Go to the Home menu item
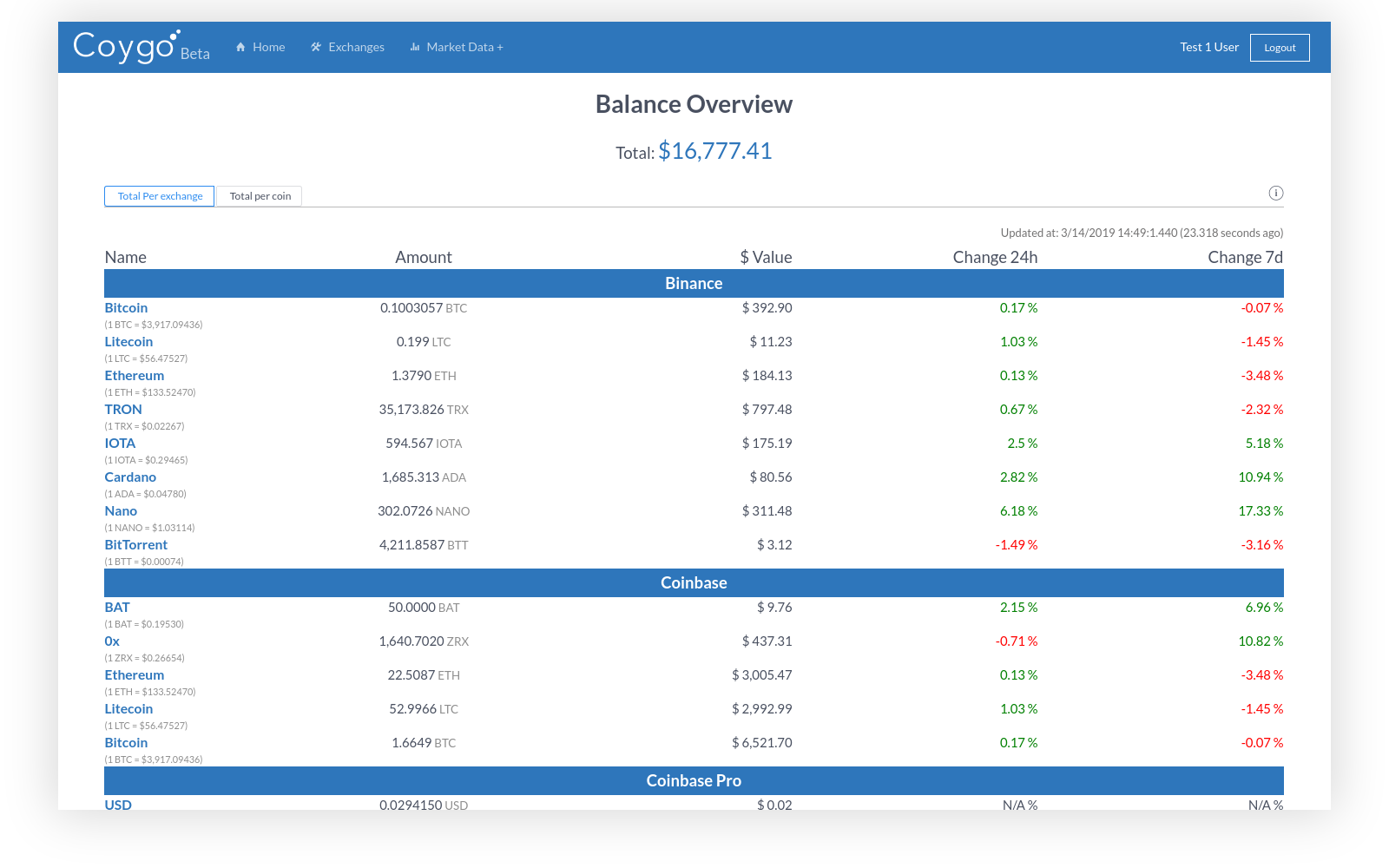 [x=268, y=47]
